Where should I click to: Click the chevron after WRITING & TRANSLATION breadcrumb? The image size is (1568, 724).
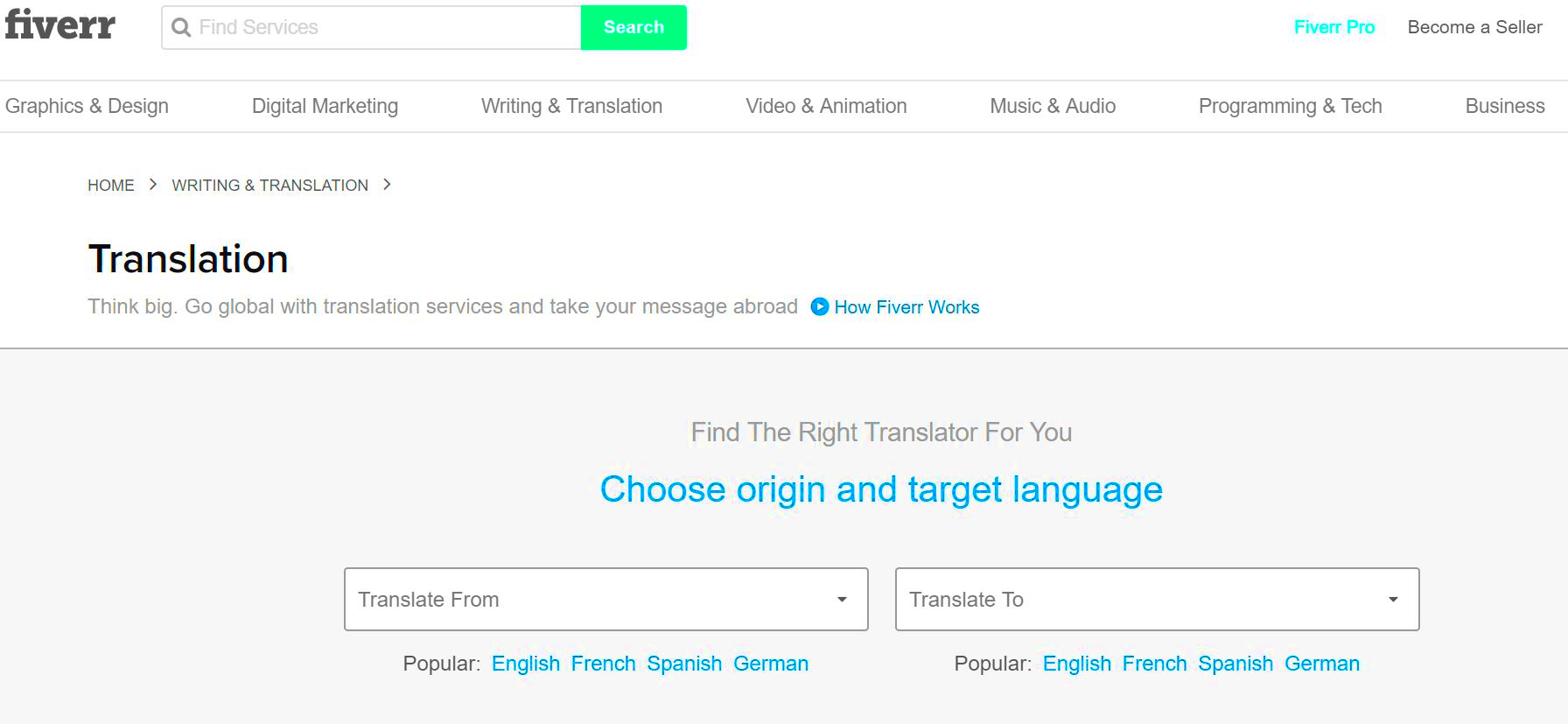coord(387,185)
